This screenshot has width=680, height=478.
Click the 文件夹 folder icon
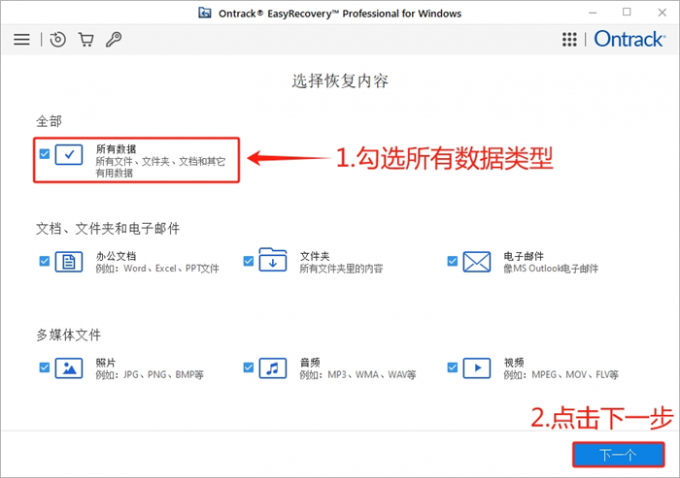(273, 260)
